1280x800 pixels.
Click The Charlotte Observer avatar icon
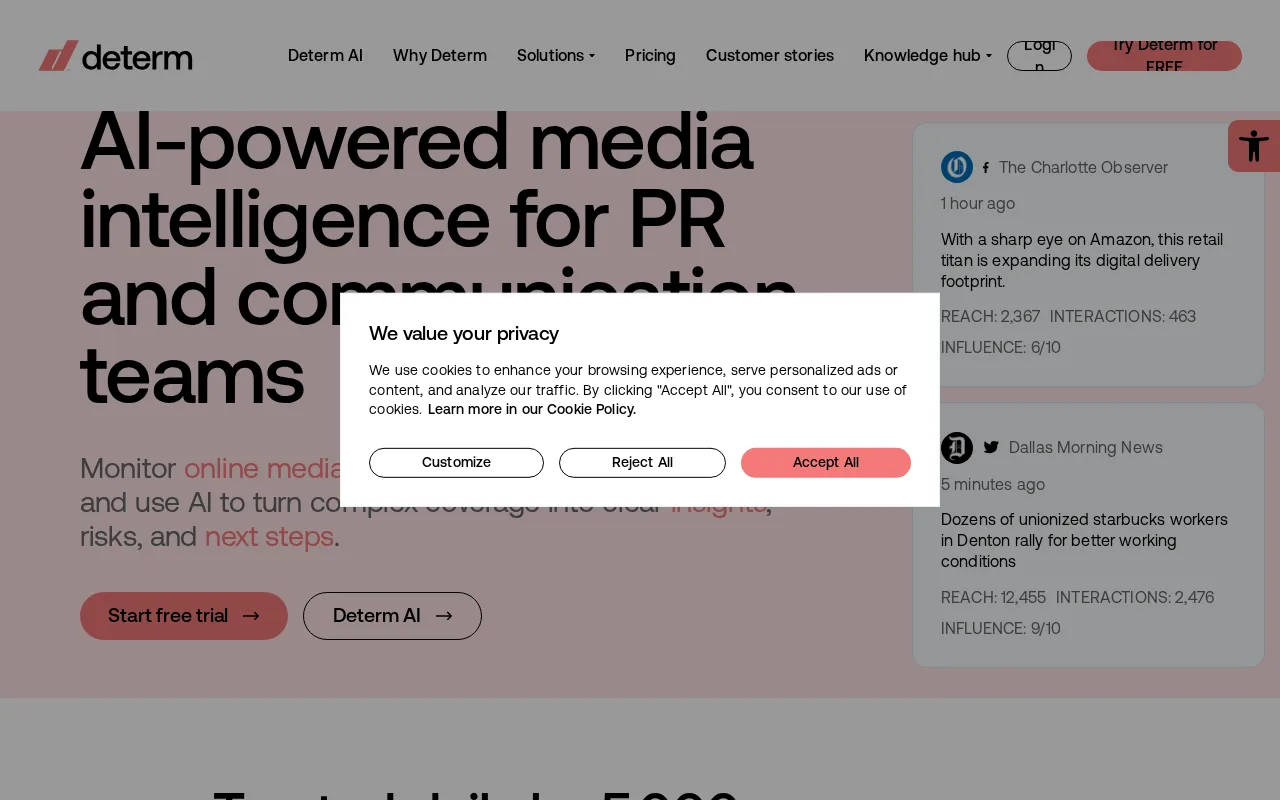point(957,167)
